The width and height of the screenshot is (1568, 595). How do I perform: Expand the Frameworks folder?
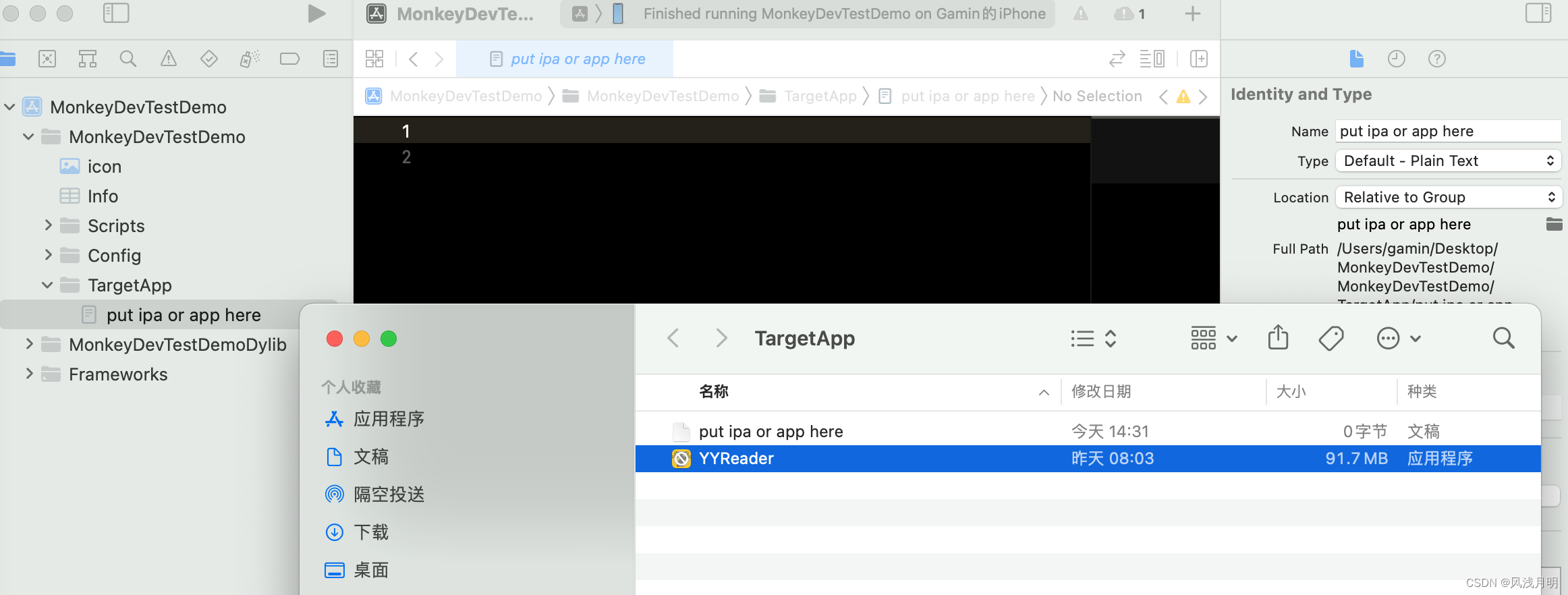[x=28, y=374]
